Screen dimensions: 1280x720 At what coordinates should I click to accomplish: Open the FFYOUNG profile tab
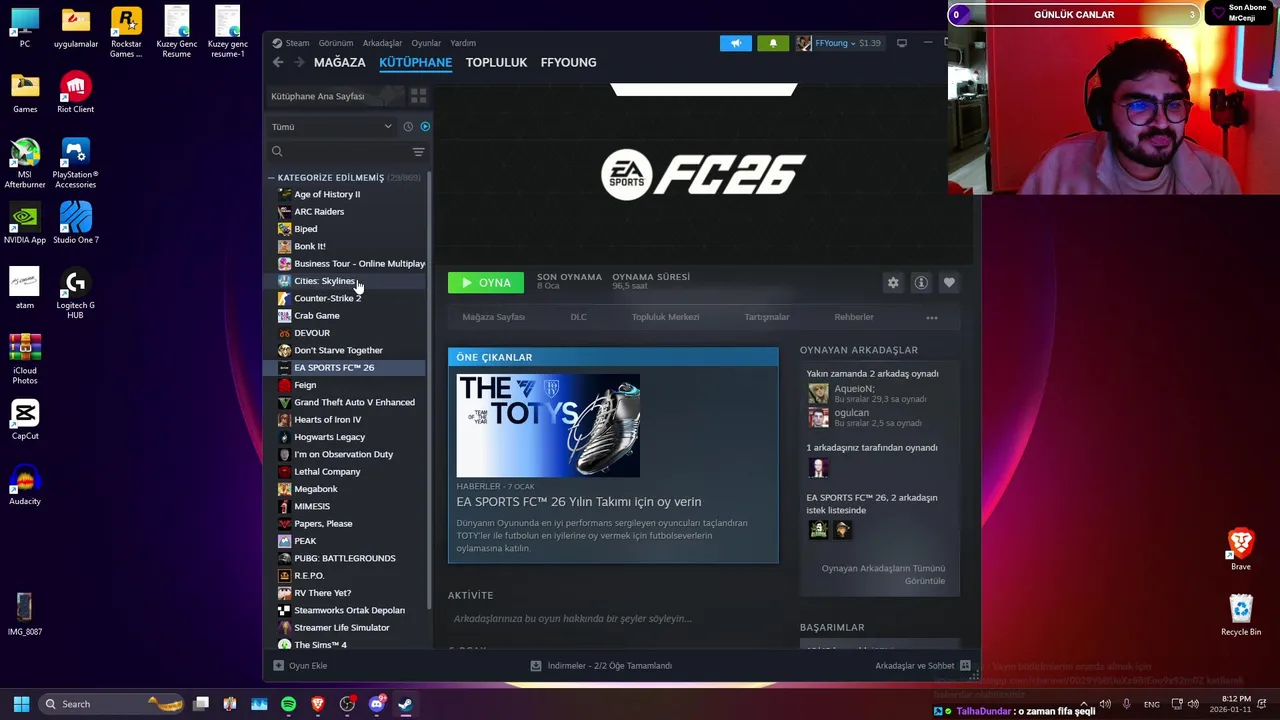tap(568, 62)
